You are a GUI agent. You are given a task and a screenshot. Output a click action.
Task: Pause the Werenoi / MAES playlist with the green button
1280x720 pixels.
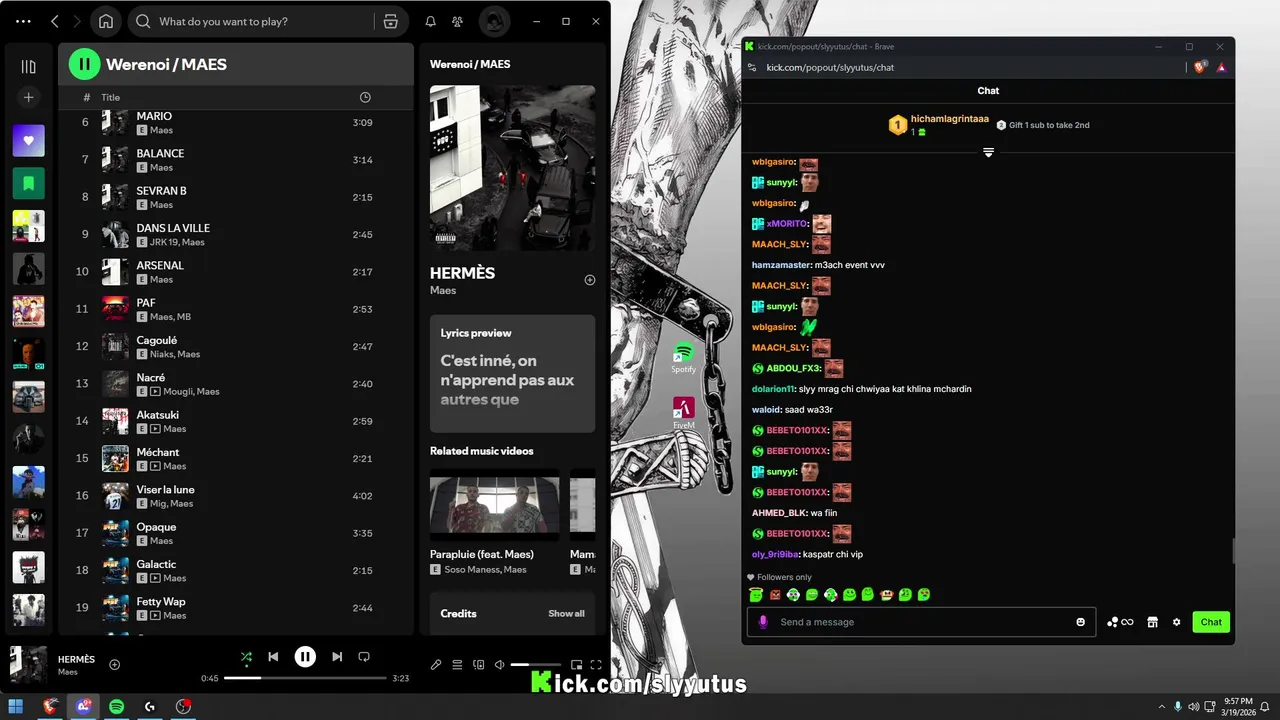[85, 64]
